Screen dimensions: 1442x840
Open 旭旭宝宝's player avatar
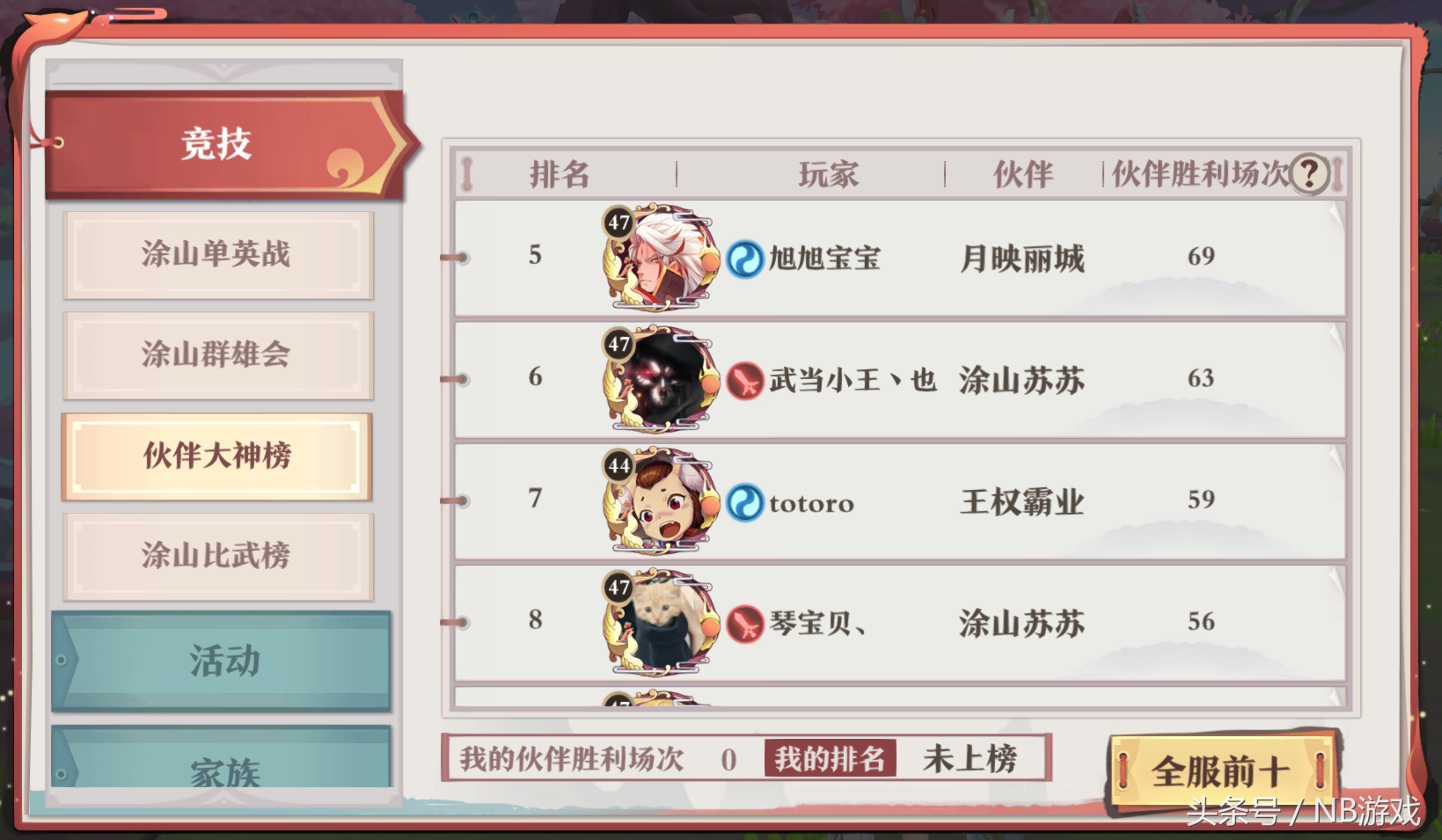(x=660, y=258)
